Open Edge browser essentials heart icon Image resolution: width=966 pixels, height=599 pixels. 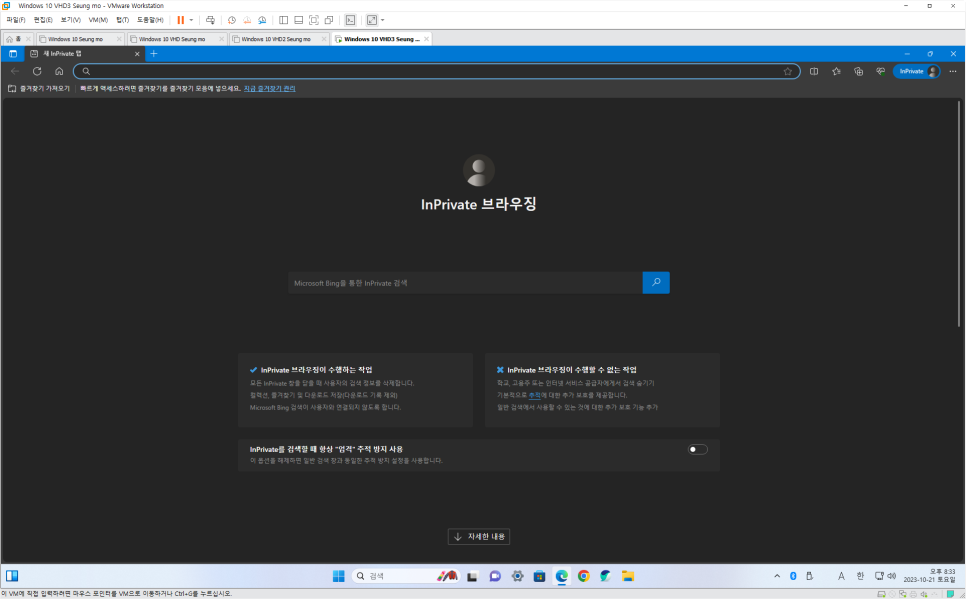[x=880, y=71]
